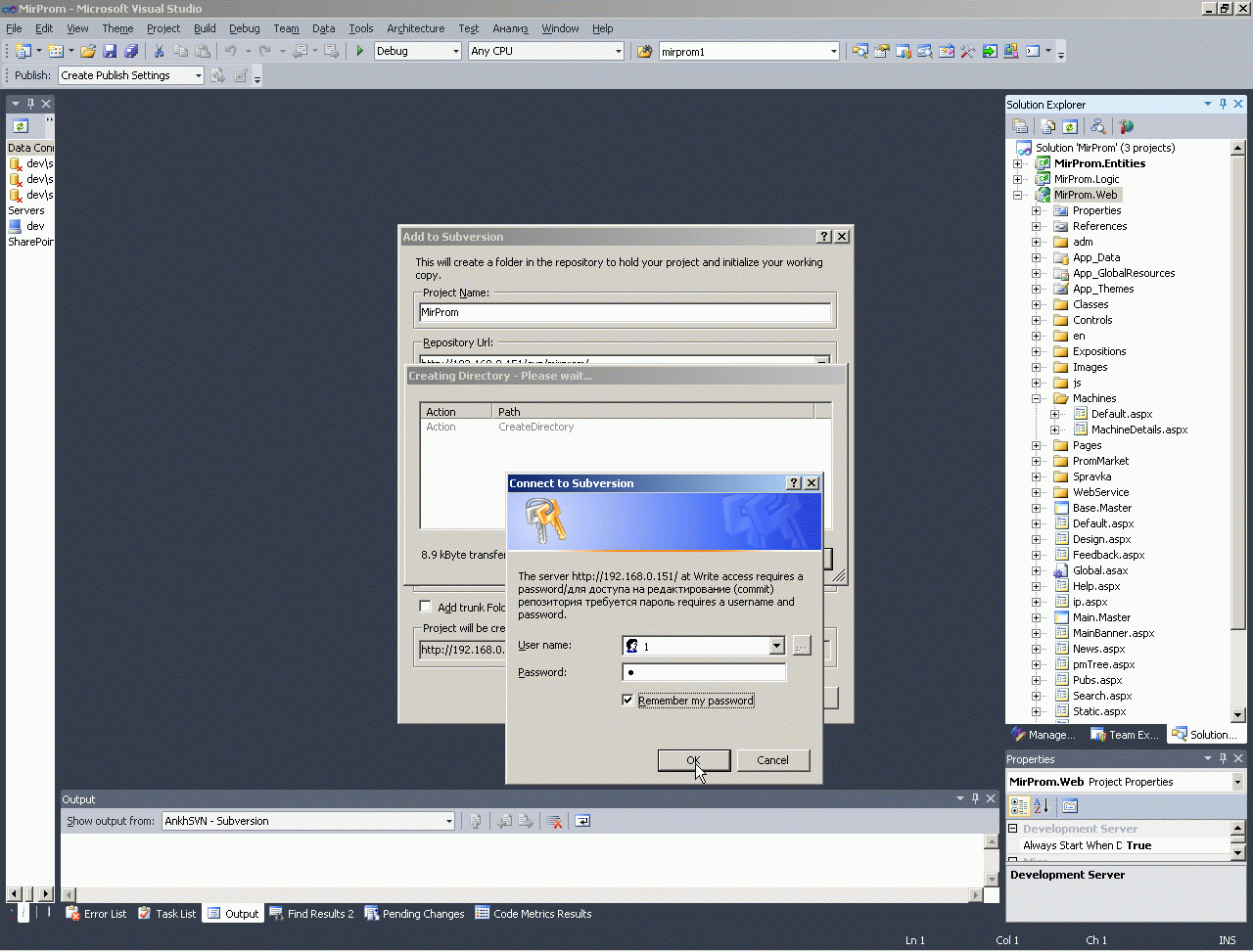The height and width of the screenshot is (952, 1253).
Task: Open the Any CPU platform dropdown
Action: 619,51
